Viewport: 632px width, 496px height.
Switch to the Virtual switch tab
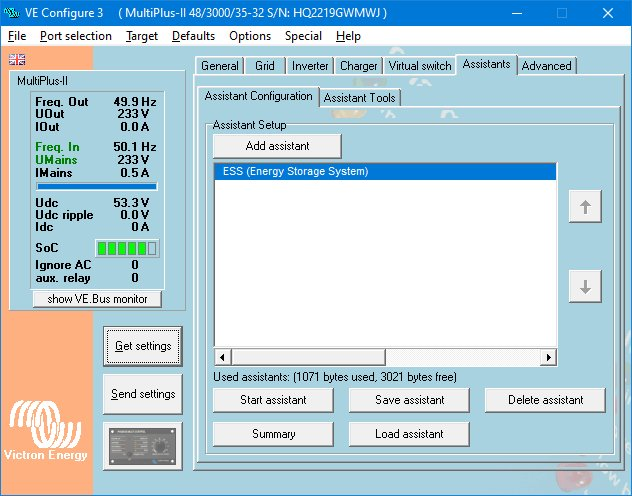420,66
